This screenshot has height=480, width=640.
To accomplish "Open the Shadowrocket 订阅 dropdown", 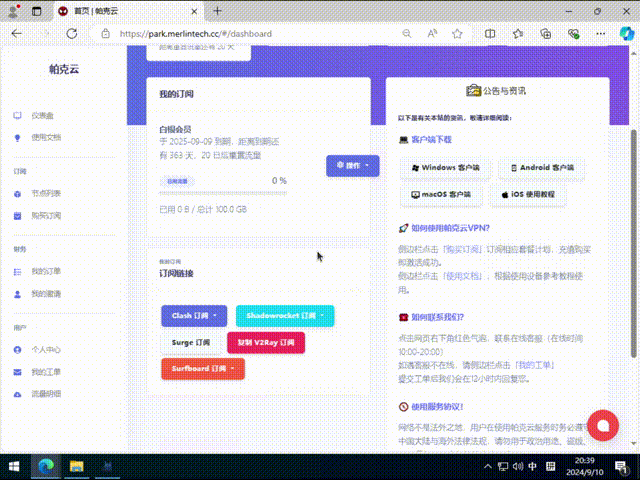I will 285,316.
